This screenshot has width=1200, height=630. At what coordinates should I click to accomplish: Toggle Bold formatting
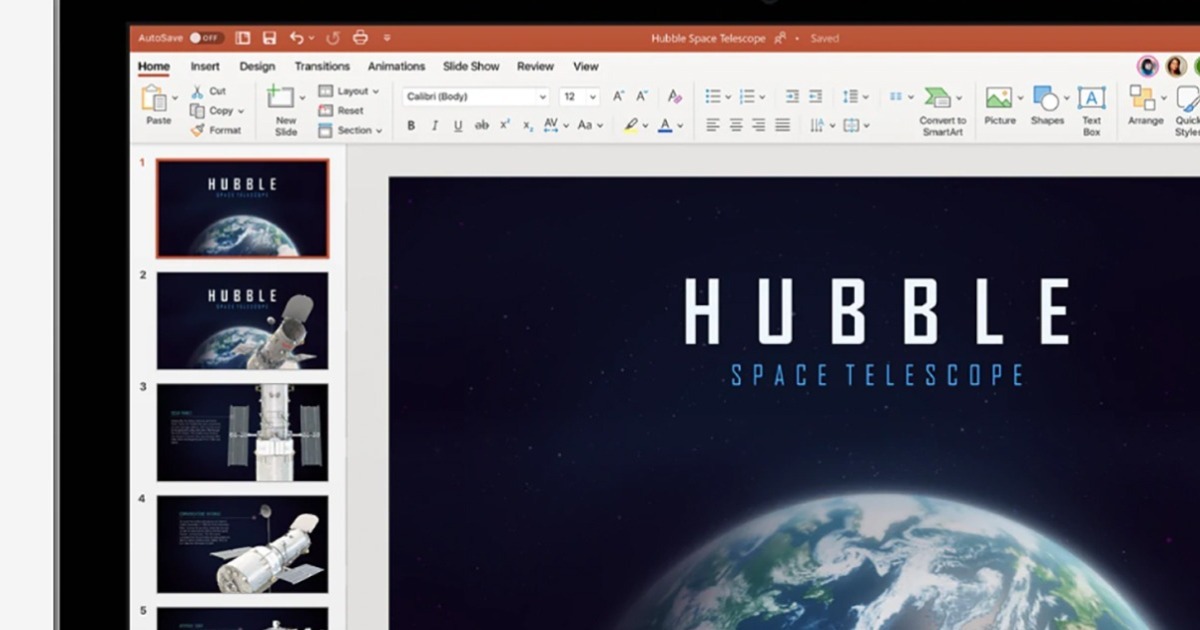point(411,126)
